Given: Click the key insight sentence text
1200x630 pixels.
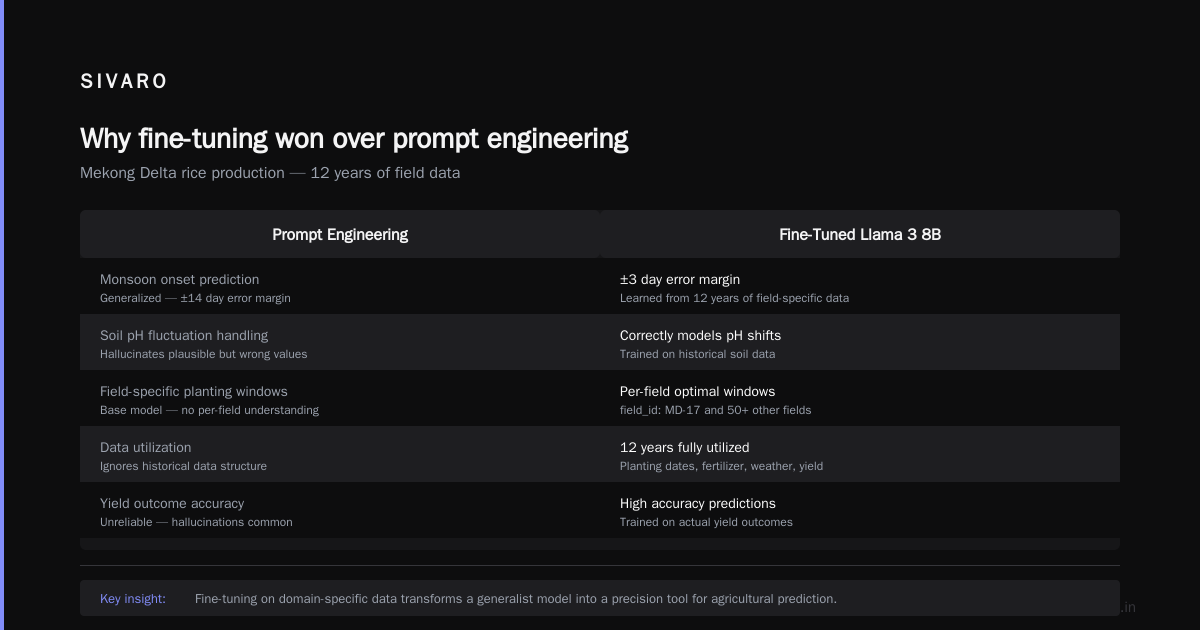Looking at the screenshot, I should tap(516, 599).
